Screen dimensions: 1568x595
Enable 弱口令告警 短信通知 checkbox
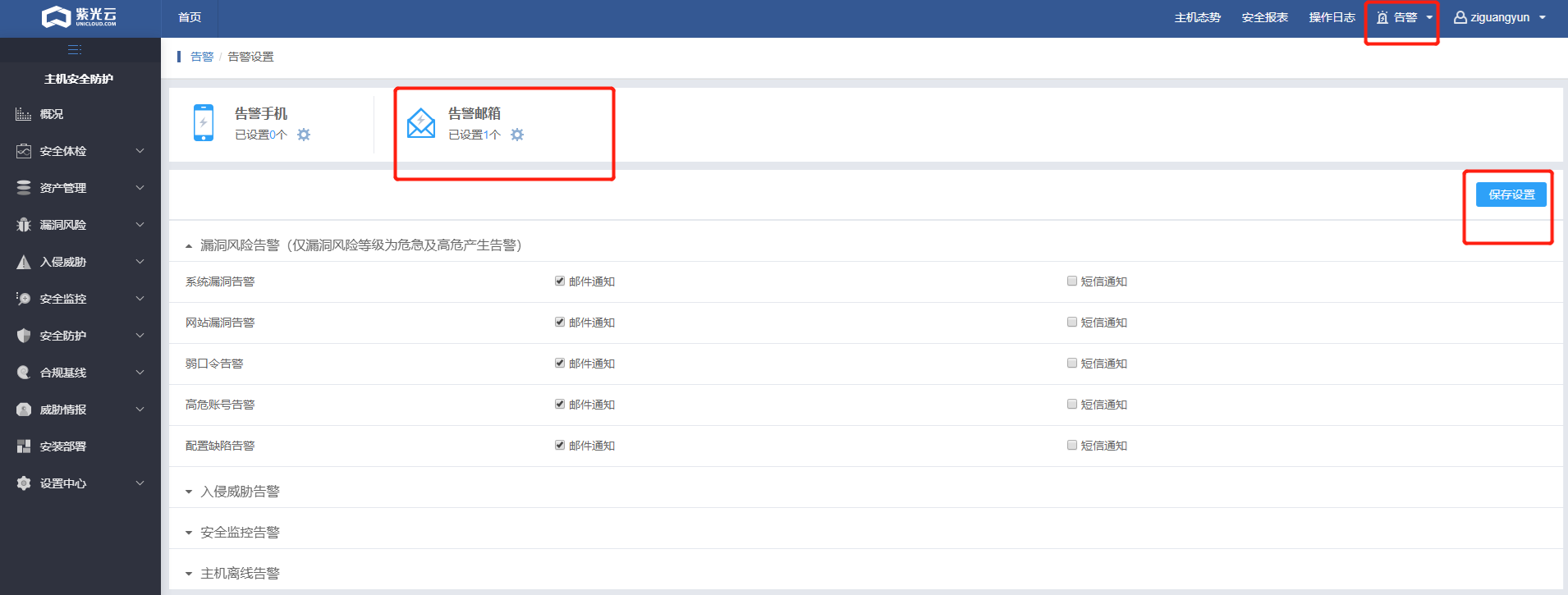[x=1072, y=363]
